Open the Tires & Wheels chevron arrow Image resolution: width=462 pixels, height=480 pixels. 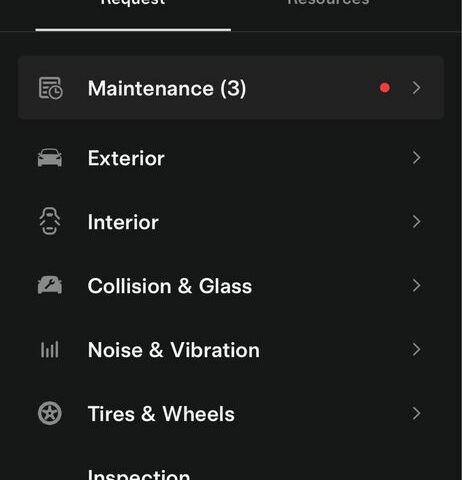pyautogui.click(x=416, y=414)
